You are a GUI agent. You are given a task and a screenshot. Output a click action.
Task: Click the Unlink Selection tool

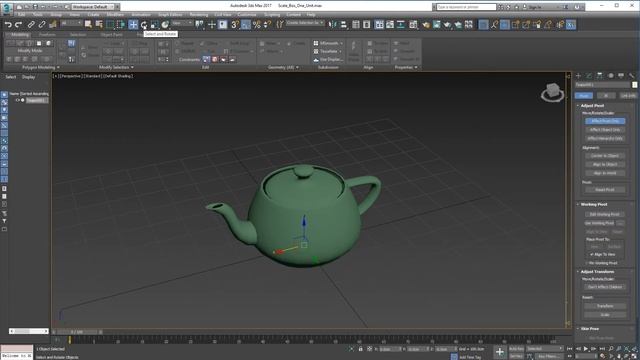point(42,25)
